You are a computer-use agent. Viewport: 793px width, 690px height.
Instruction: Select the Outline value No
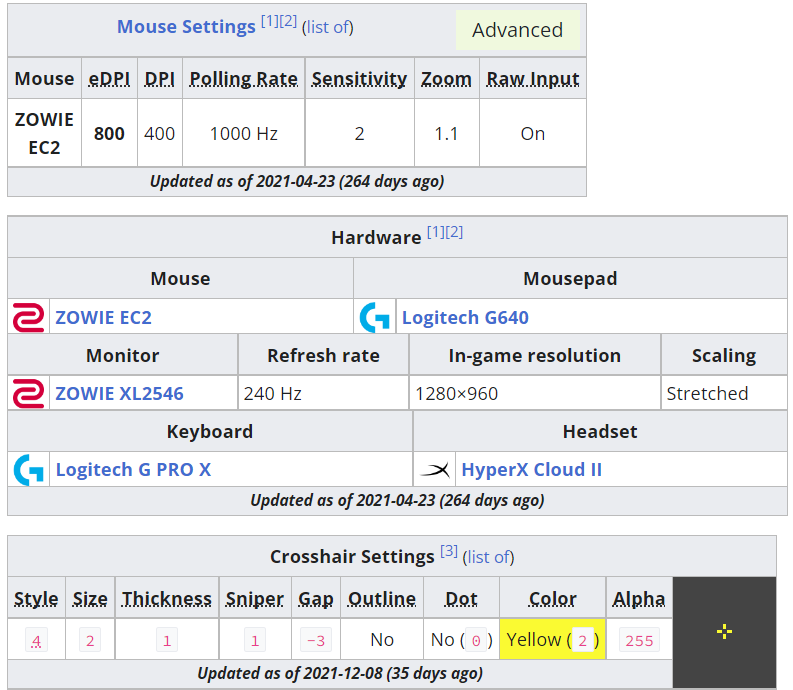tap(382, 639)
